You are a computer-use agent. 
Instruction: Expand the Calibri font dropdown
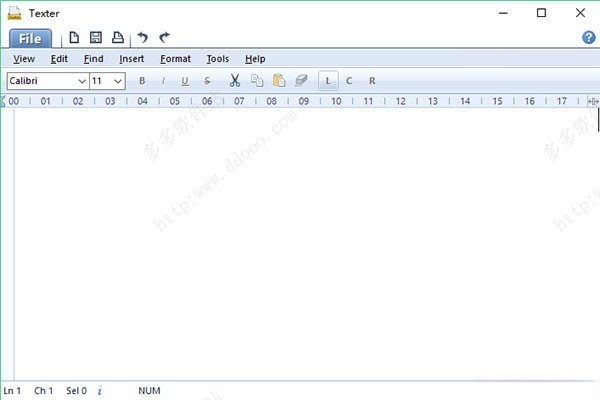pyautogui.click(x=81, y=81)
